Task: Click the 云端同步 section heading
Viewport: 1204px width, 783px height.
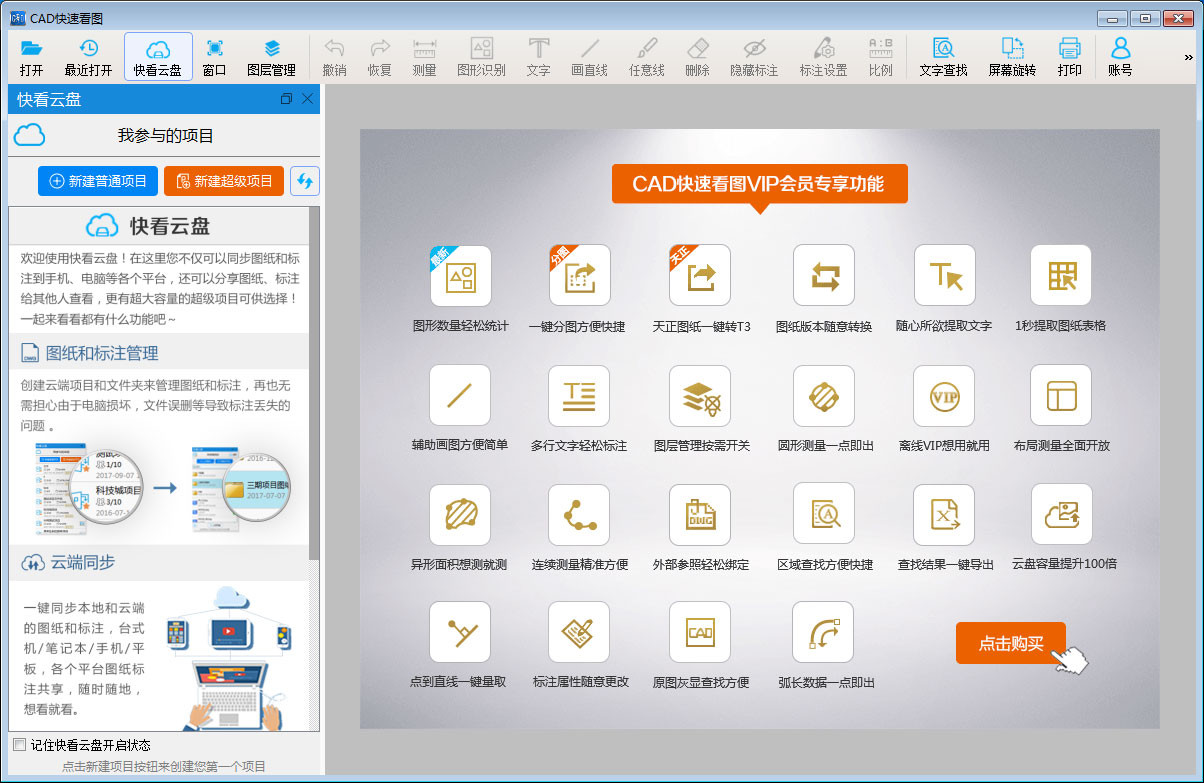Action: (83, 562)
